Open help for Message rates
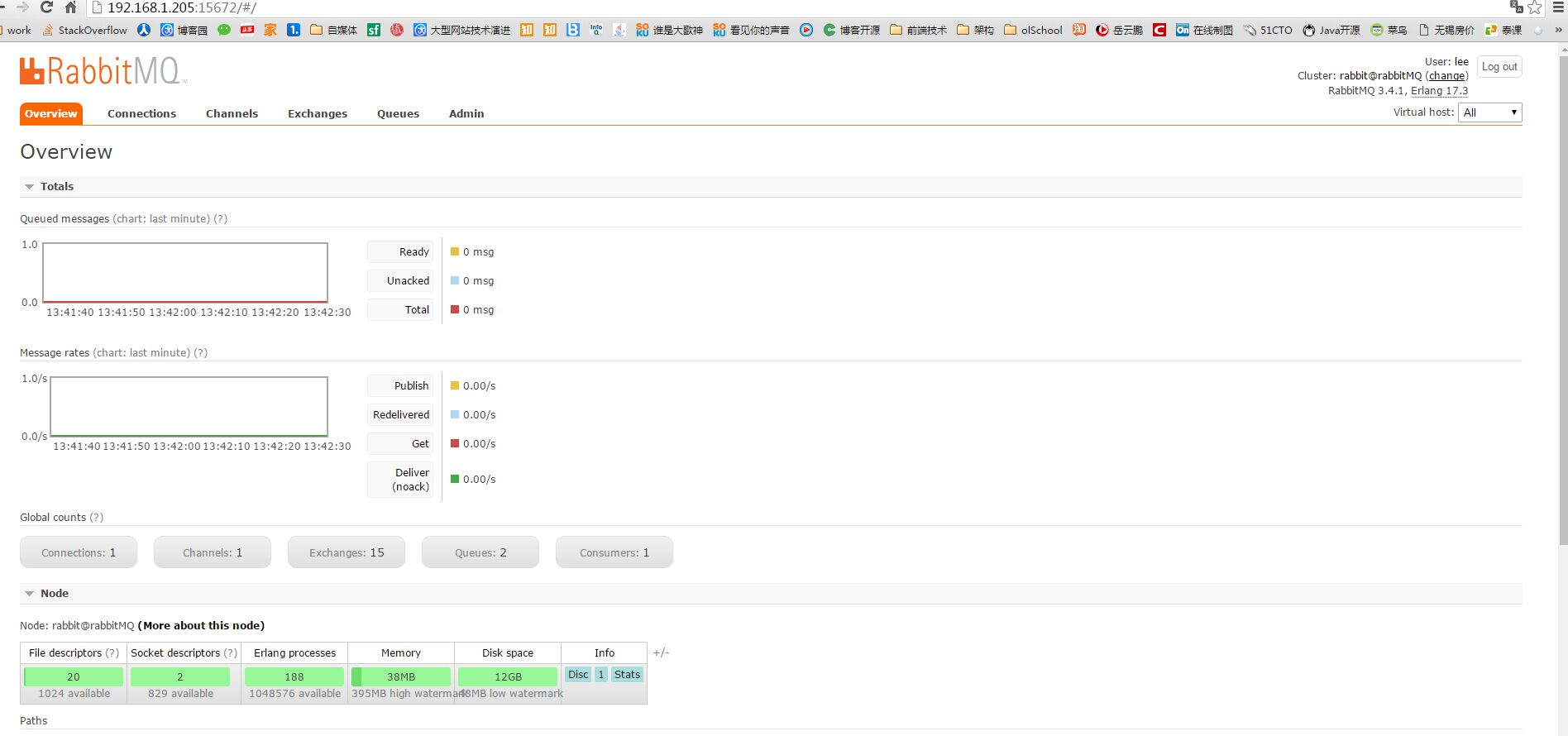Screen dimensions: 1568x736 200,352
